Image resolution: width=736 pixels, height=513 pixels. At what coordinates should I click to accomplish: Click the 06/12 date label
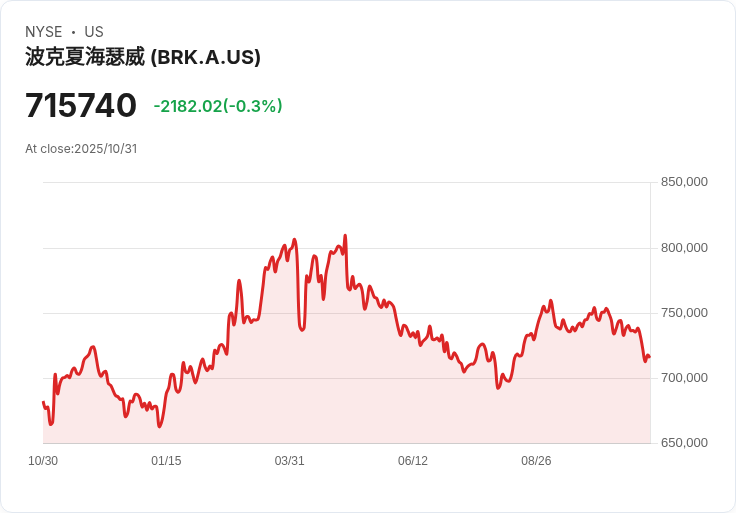(x=413, y=461)
